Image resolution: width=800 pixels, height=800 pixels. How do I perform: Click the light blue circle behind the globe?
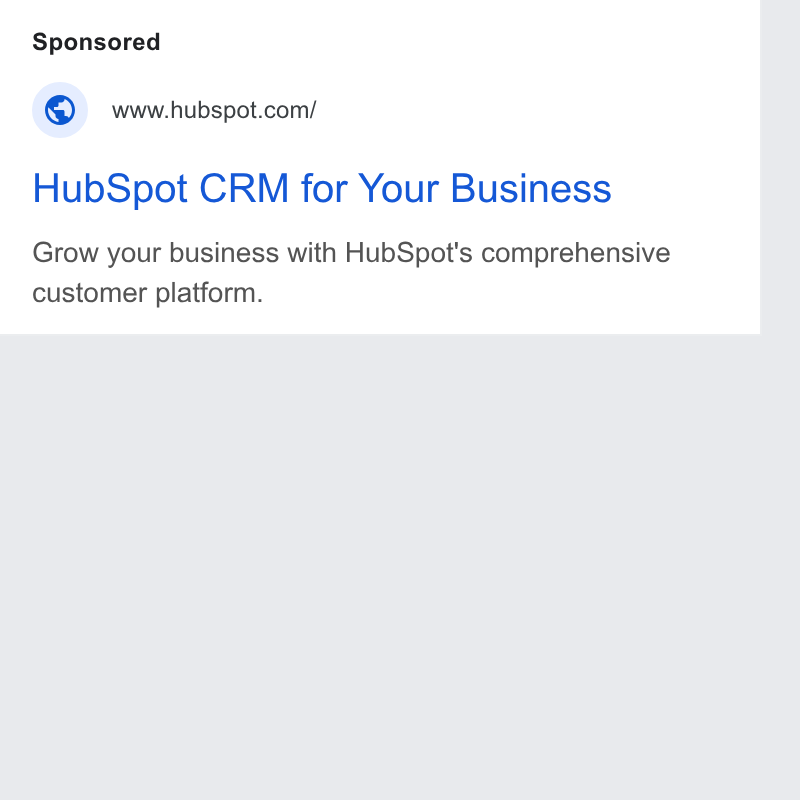click(60, 110)
